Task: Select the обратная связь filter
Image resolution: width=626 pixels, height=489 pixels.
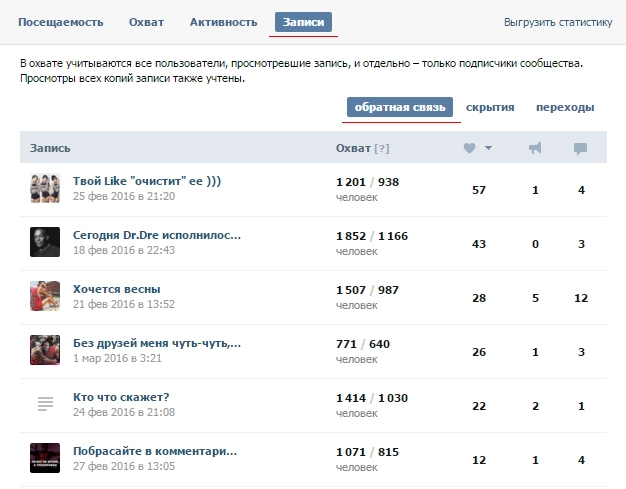Action: point(400,107)
